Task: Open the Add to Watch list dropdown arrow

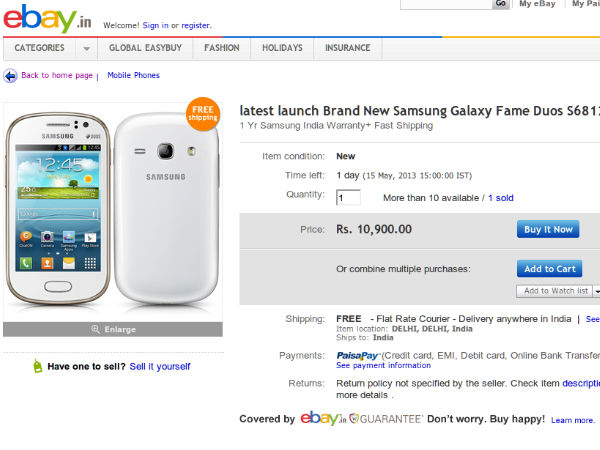Action: pyautogui.click(x=596, y=291)
